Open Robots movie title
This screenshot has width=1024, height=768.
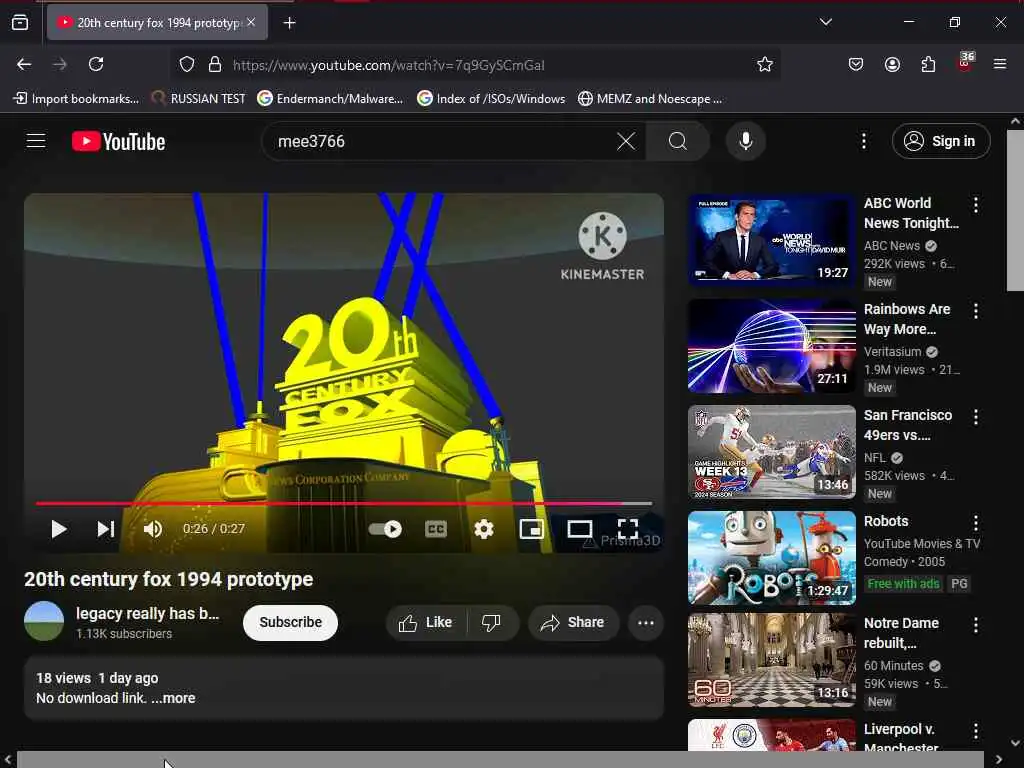click(x=886, y=521)
